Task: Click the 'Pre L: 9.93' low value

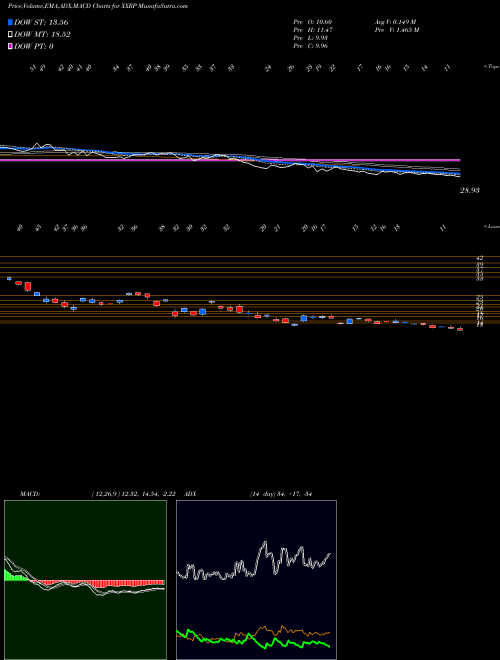Action: (x=311, y=38)
